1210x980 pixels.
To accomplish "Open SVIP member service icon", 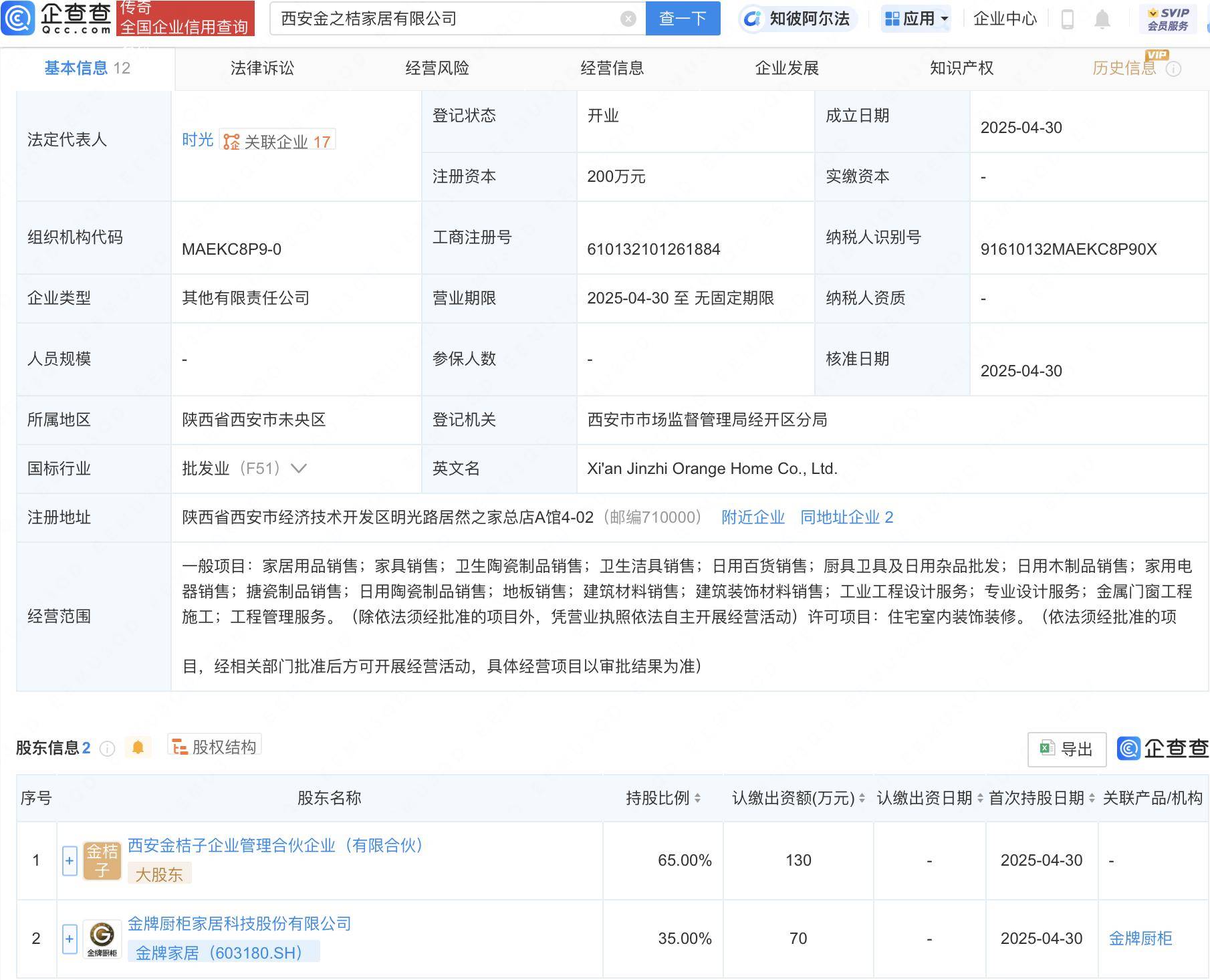I will pos(1167,19).
